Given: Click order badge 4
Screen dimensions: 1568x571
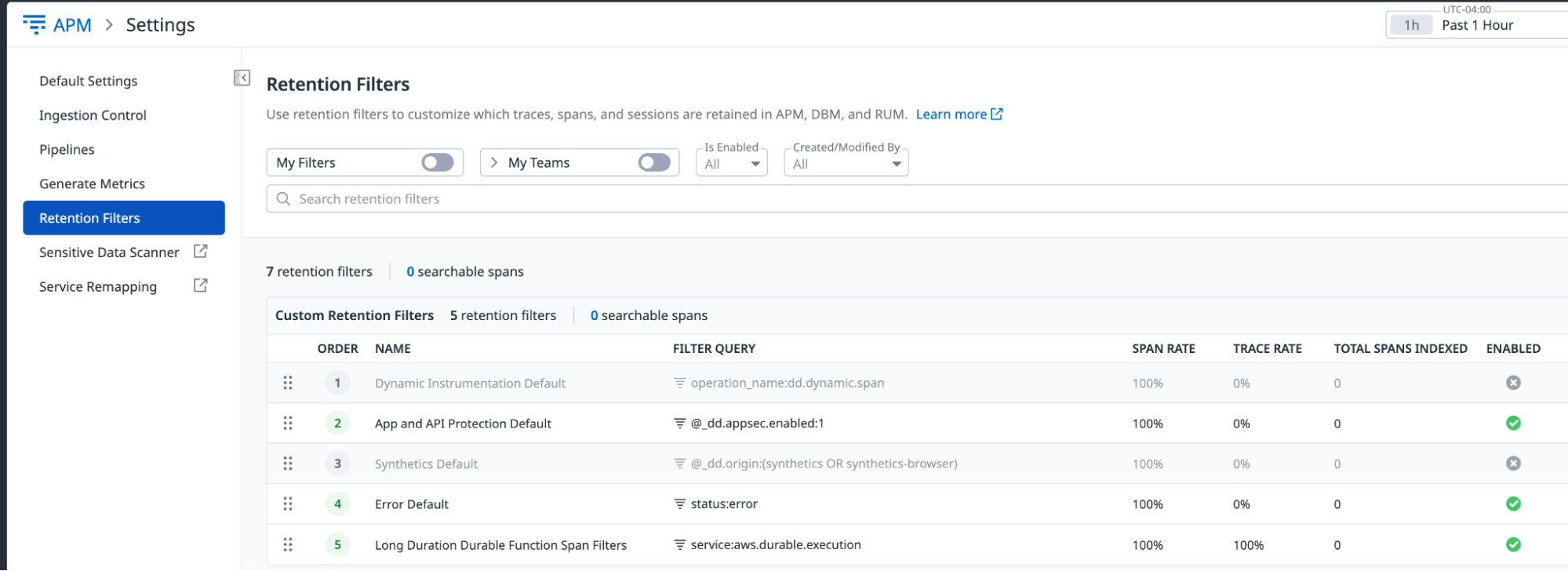Looking at the screenshot, I should 337,504.
